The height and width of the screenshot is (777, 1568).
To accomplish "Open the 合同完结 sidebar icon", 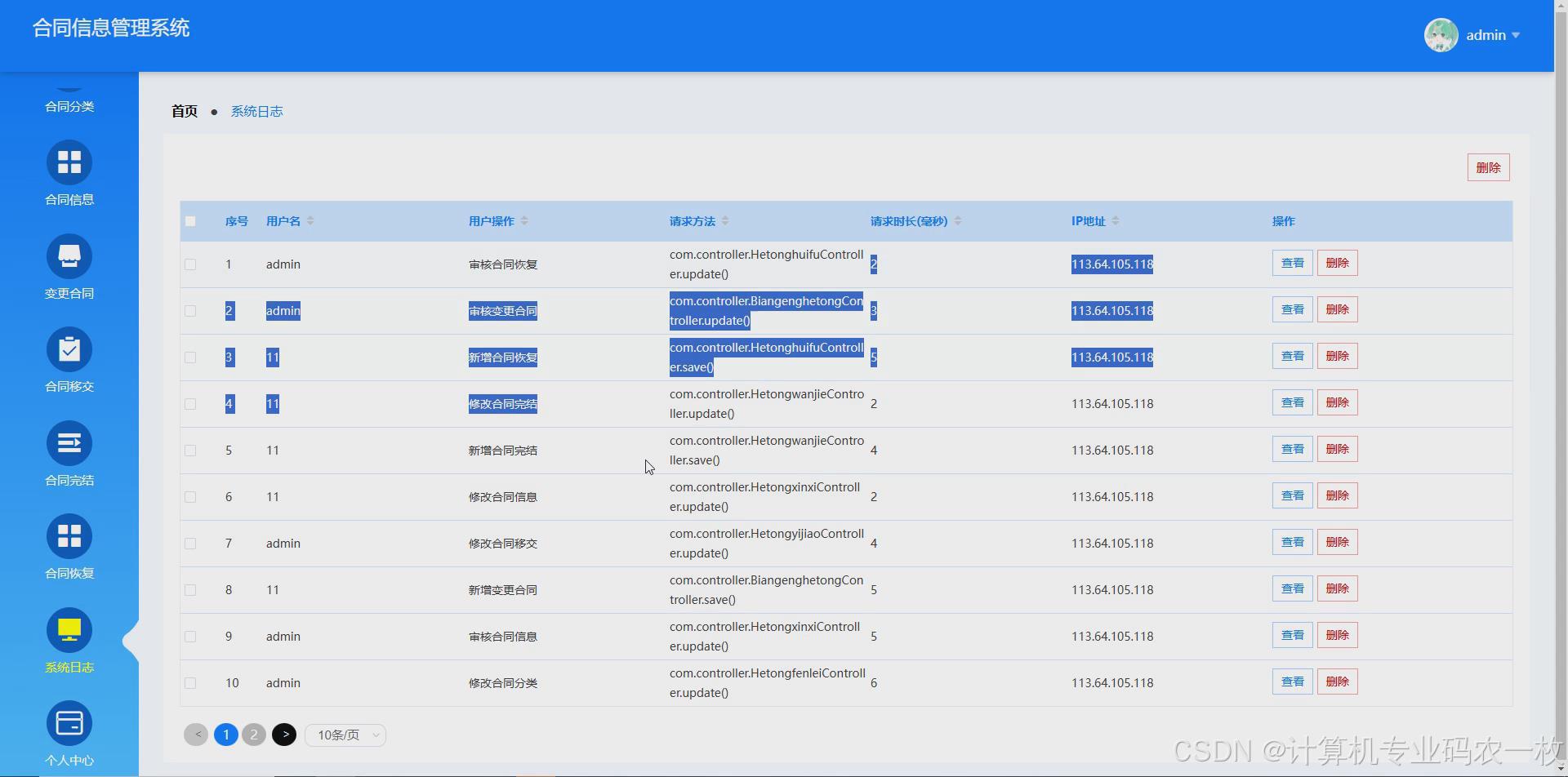I will 69,443.
